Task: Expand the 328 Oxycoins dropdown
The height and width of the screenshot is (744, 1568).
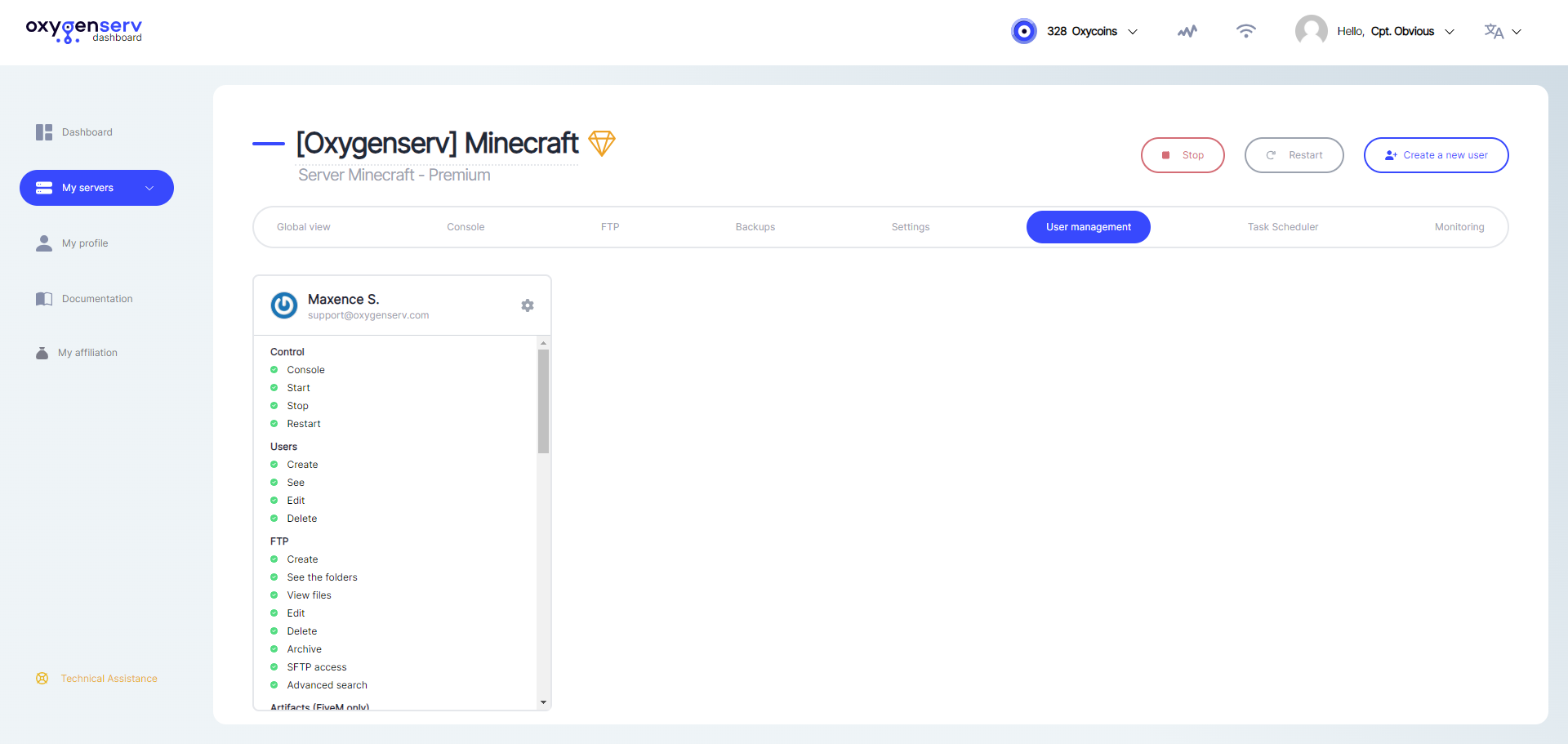Action: [x=1133, y=32]
